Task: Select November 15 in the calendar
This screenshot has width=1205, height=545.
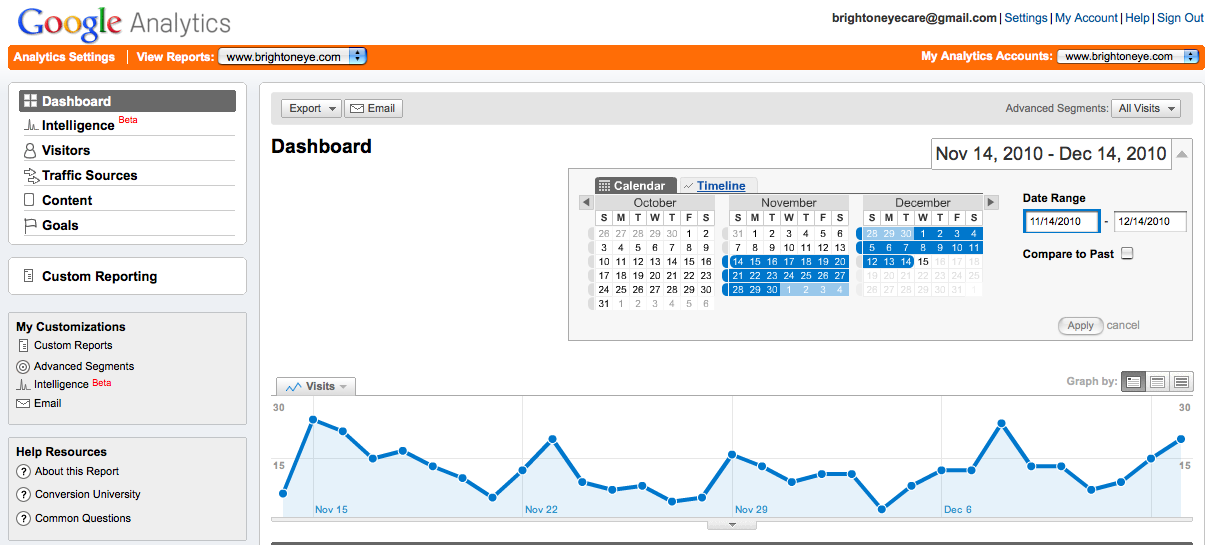Action: [755, 262]
